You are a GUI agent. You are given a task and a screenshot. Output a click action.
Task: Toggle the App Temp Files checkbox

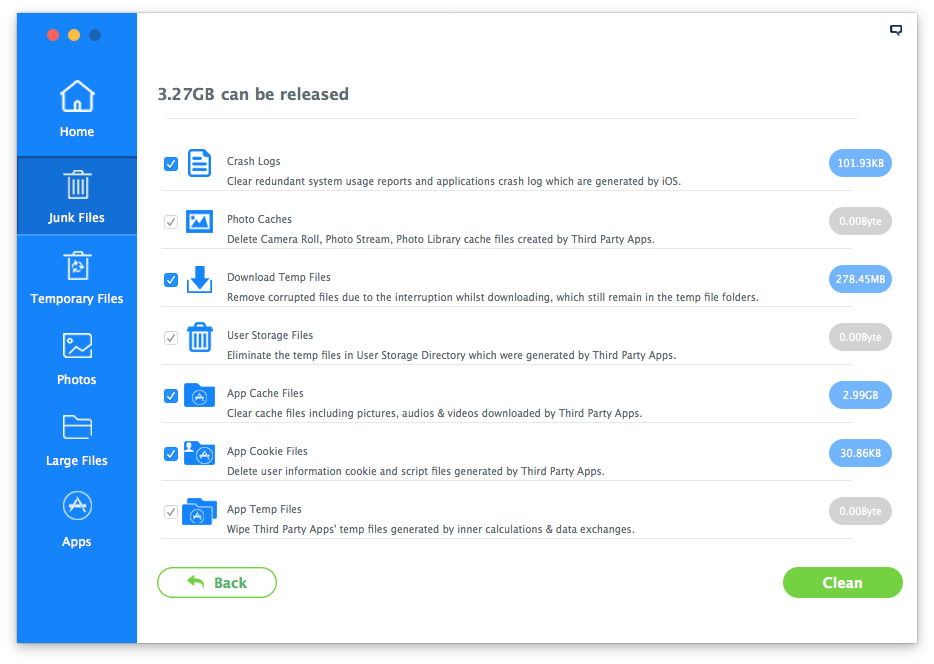(171, 512)
